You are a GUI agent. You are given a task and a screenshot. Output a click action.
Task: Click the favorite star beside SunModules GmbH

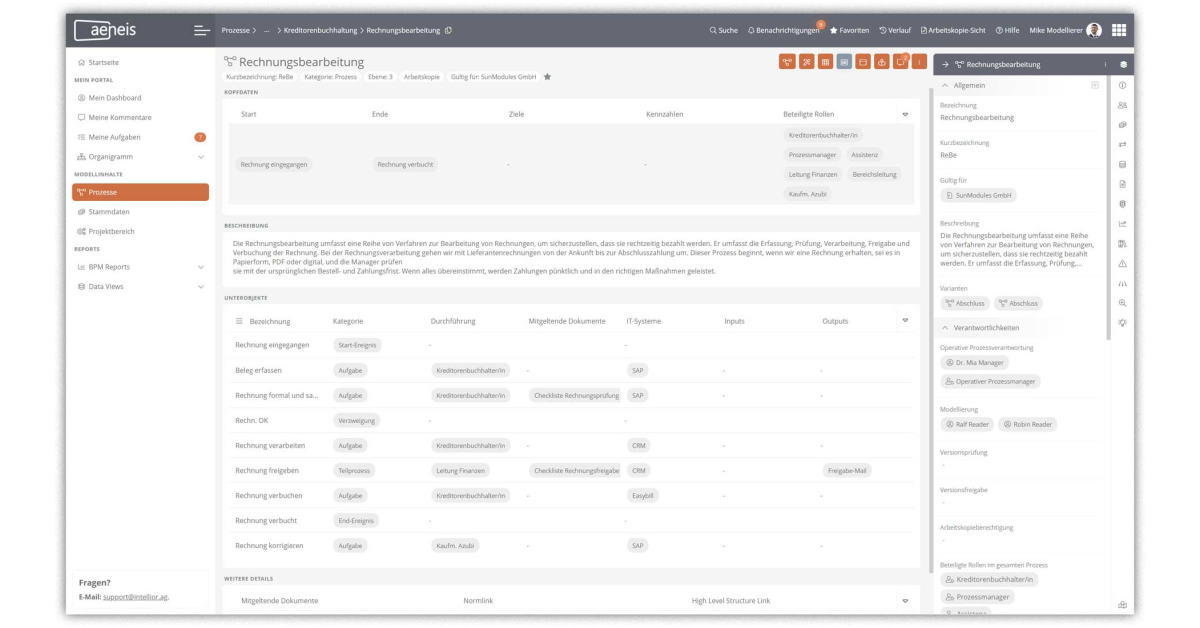[x=547, y=77]
